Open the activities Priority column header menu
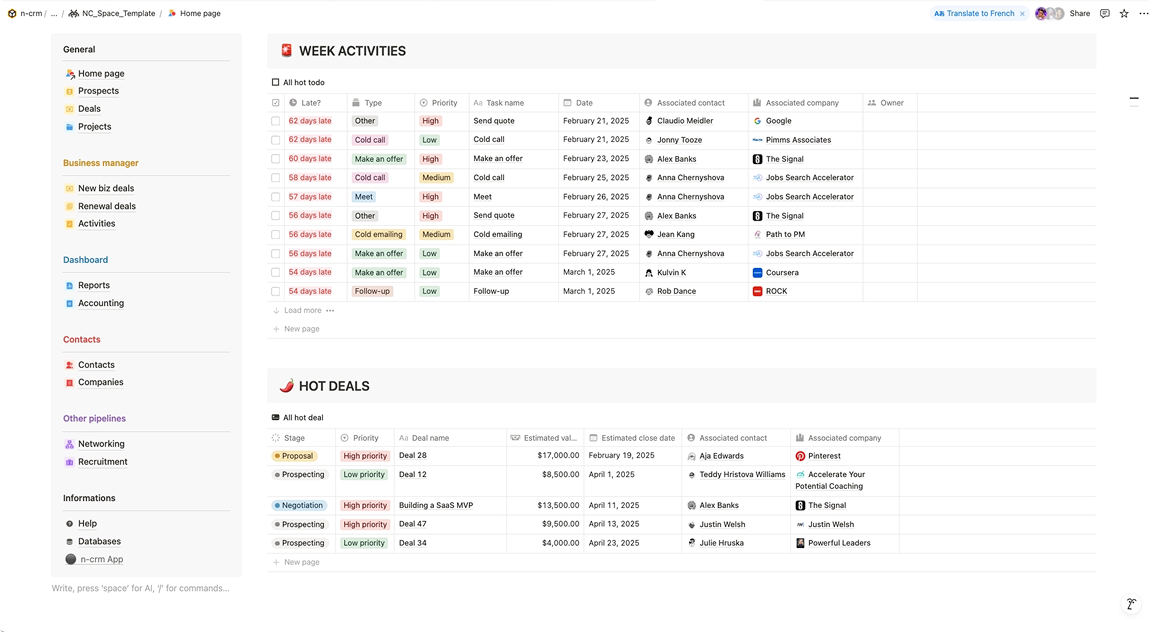 tap(442, 103)
